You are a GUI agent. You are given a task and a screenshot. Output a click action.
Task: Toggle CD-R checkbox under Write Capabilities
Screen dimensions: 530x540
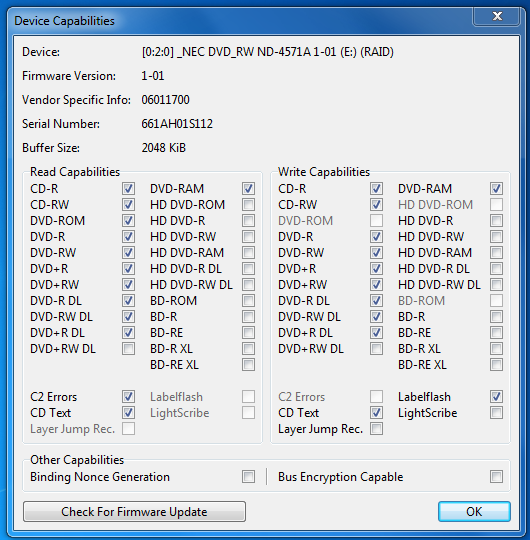376,189
